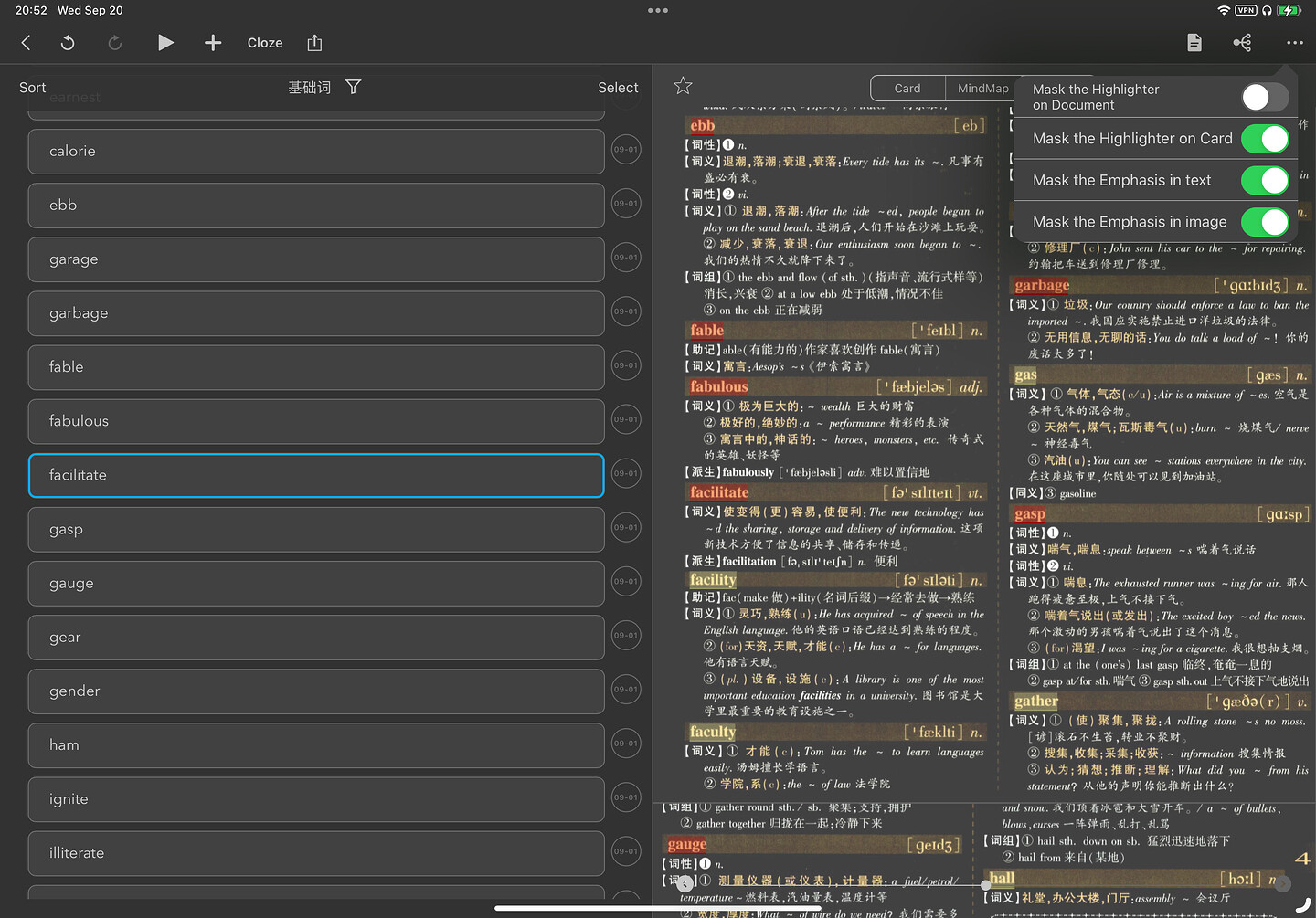Screen dimensions: 1316x918
Task: Select the fable card
Action: point(316,367)
